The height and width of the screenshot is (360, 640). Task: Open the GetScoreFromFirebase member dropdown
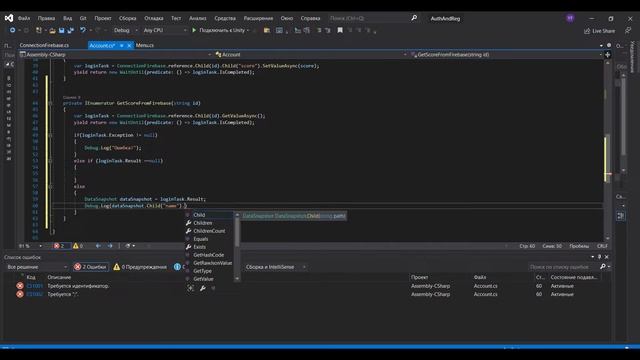(x=506, y=54)
